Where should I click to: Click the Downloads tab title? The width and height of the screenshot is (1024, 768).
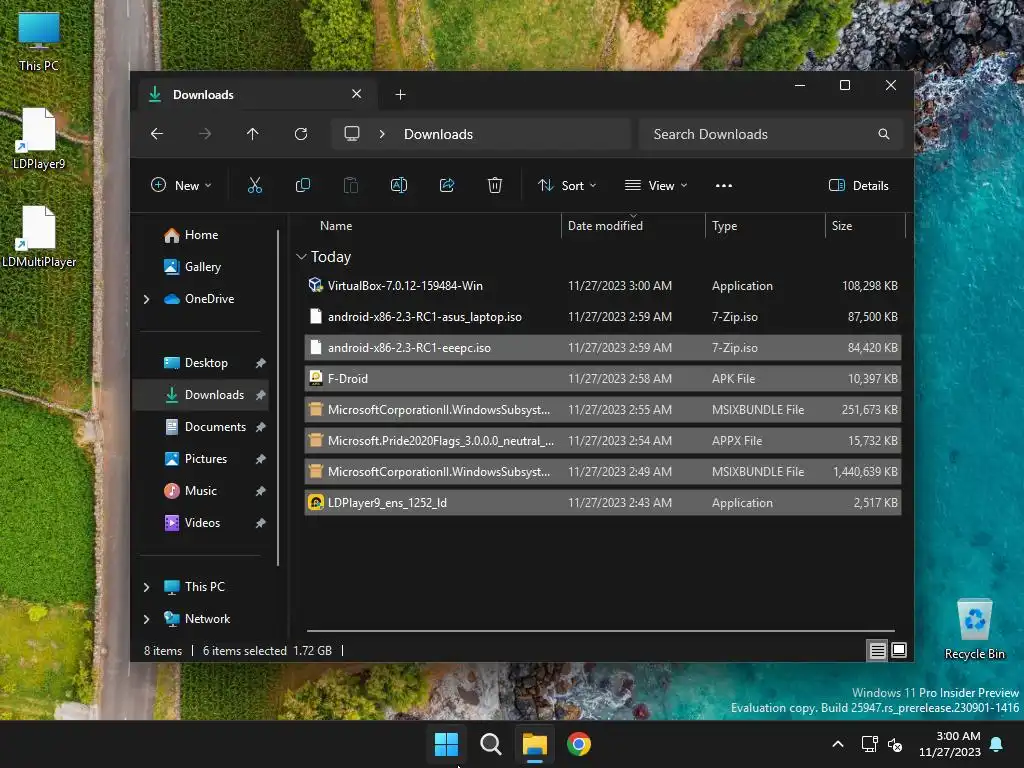click(203, 95)
